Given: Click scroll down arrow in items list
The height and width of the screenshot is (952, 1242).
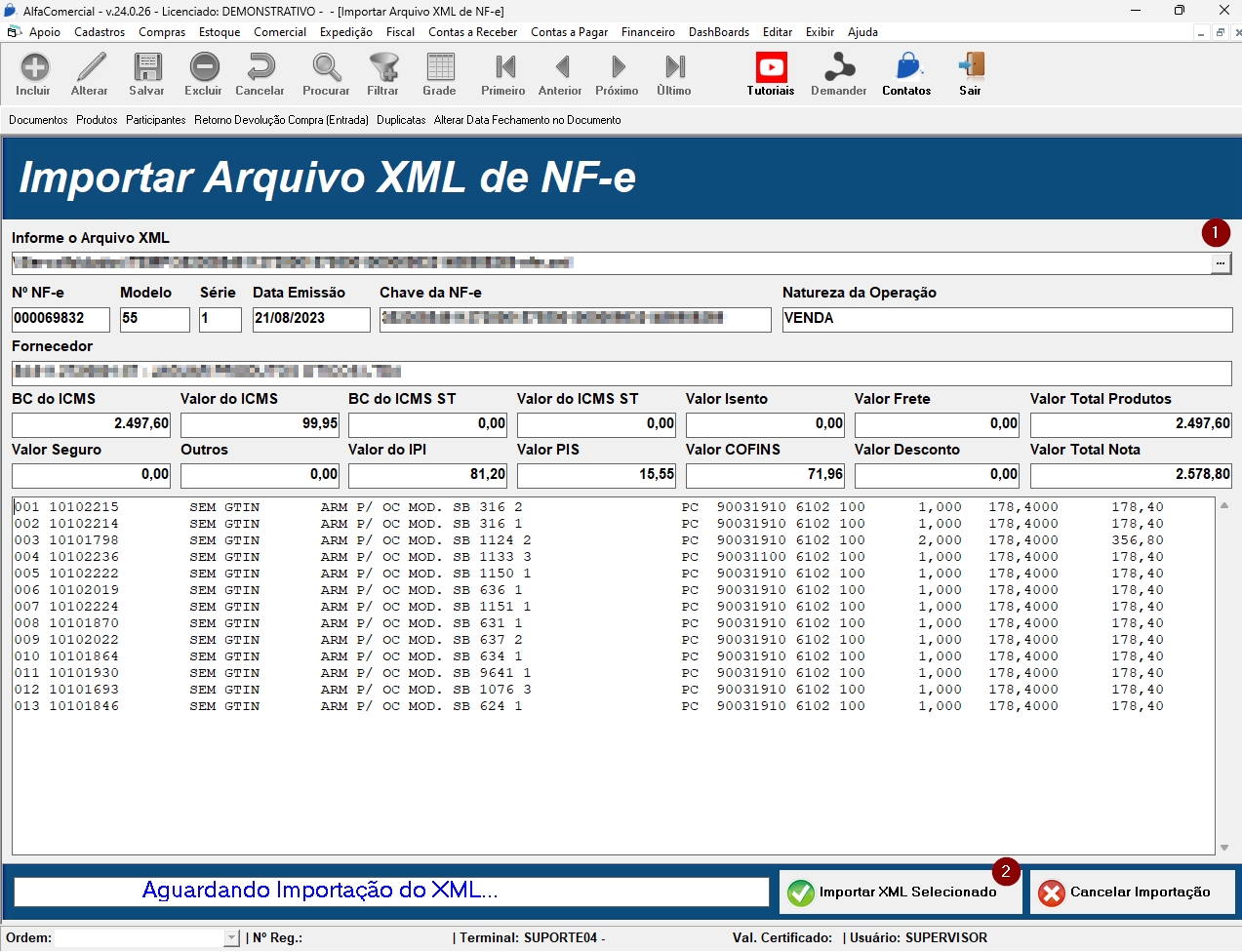Looking at the screenshot, I should tap(1224, 848).
